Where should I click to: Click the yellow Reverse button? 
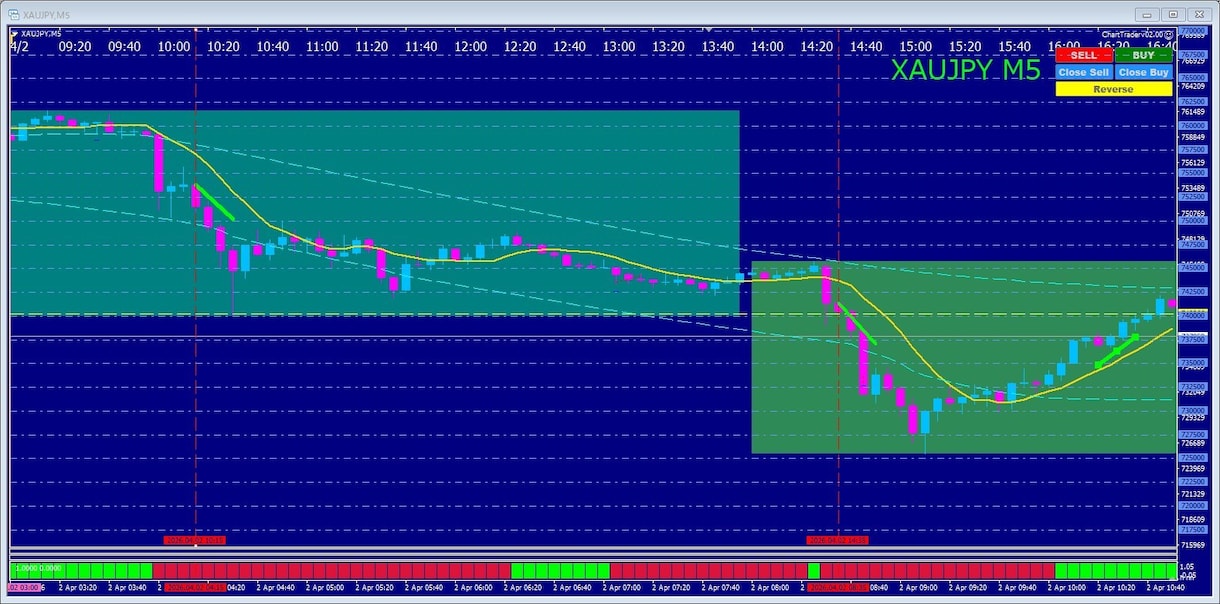pos(1114,89)
